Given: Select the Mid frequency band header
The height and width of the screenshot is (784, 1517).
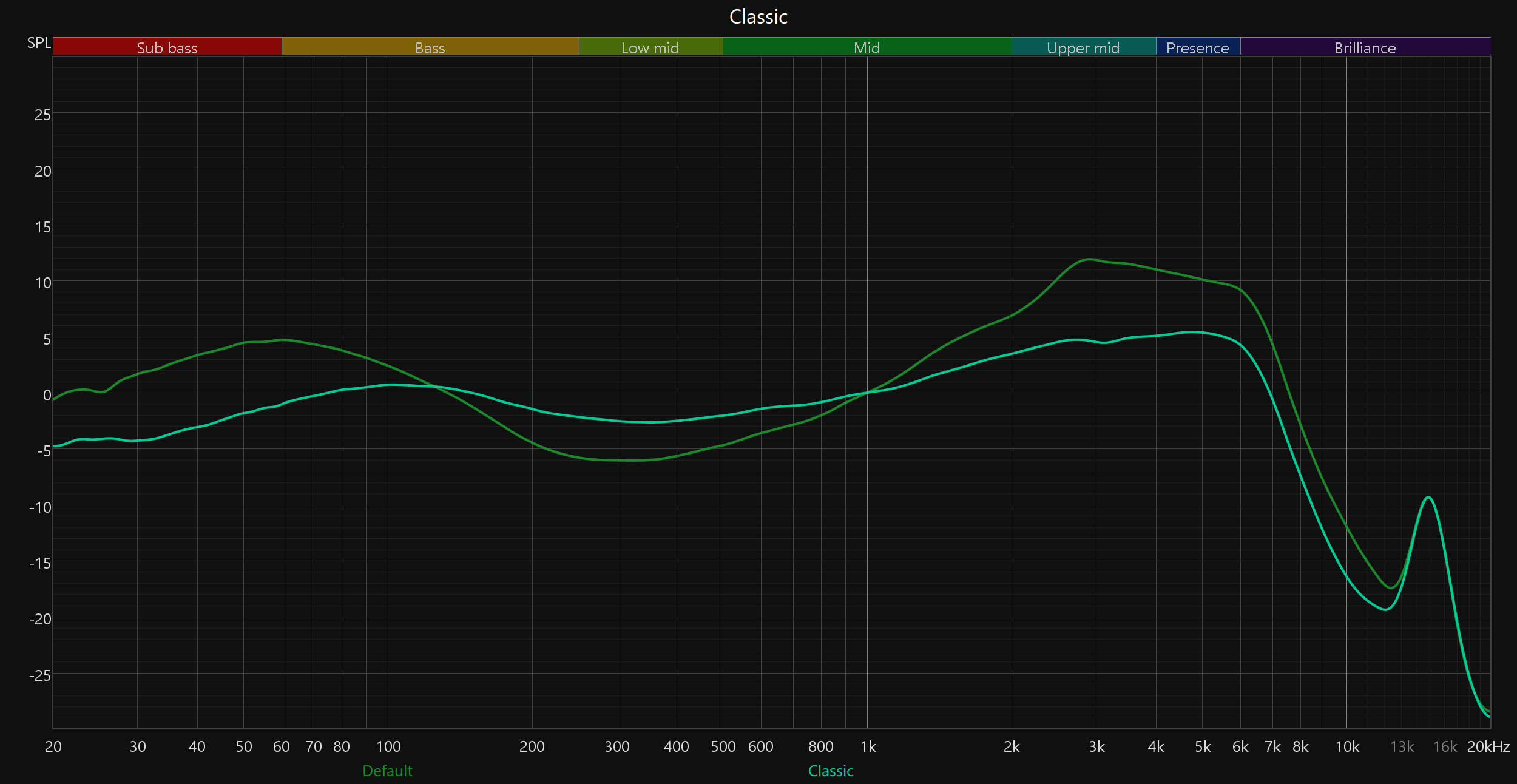Looking at the screenshot, I should point(867,47).
